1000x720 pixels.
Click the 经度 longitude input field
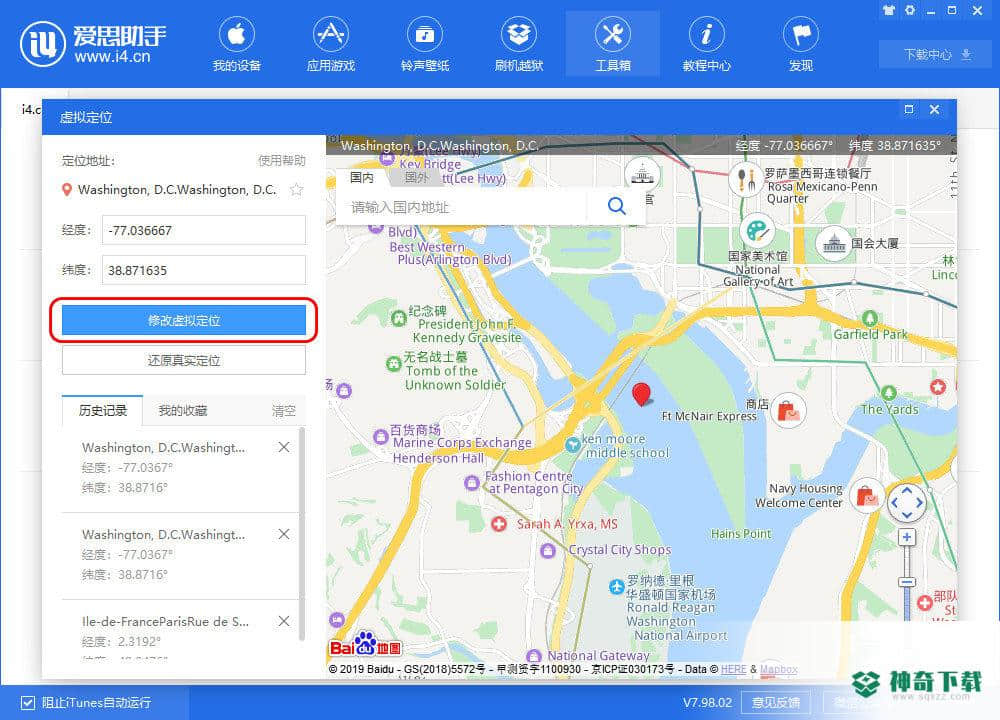(x=203, y=230)
